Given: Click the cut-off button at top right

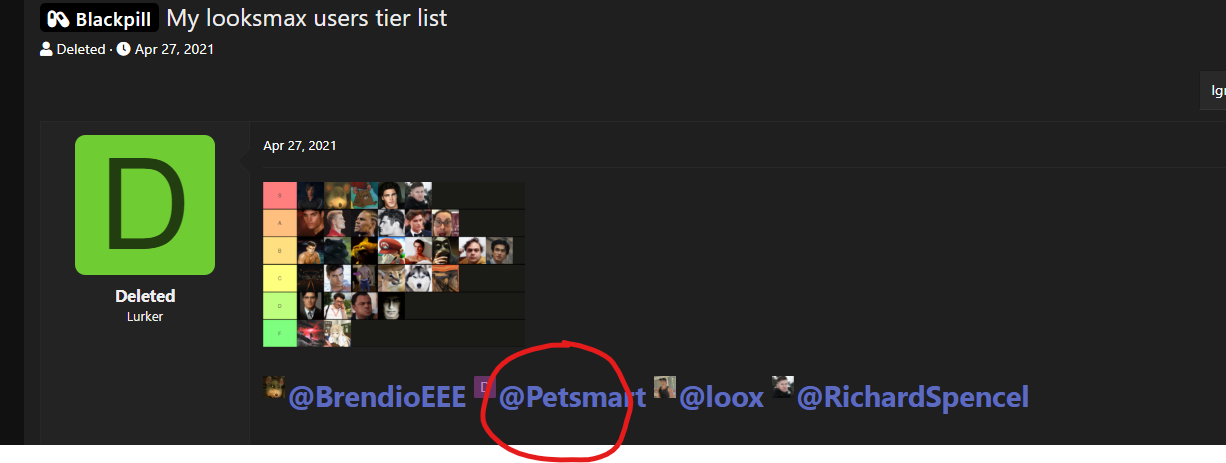Looking at the screenshot, I should [1213, 90].
